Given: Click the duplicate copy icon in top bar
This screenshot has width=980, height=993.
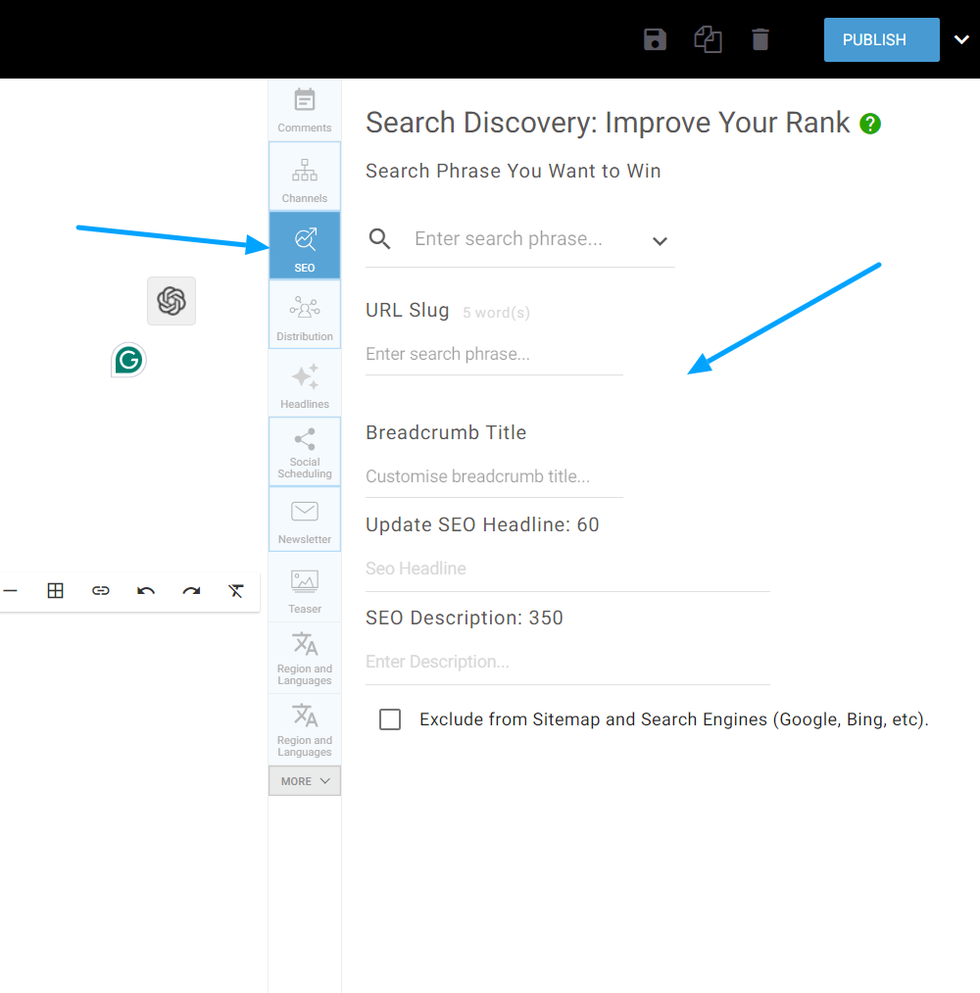Looking at the screenshot, I should click(708, 40).
